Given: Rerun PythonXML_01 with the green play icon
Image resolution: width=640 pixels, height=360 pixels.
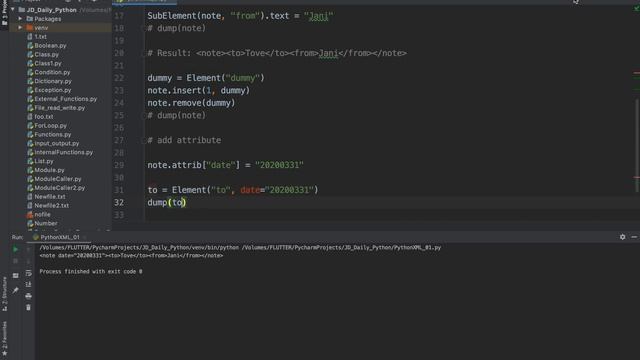Looking at the screenshot, I should pyautogui.click(x=16, y=249).
